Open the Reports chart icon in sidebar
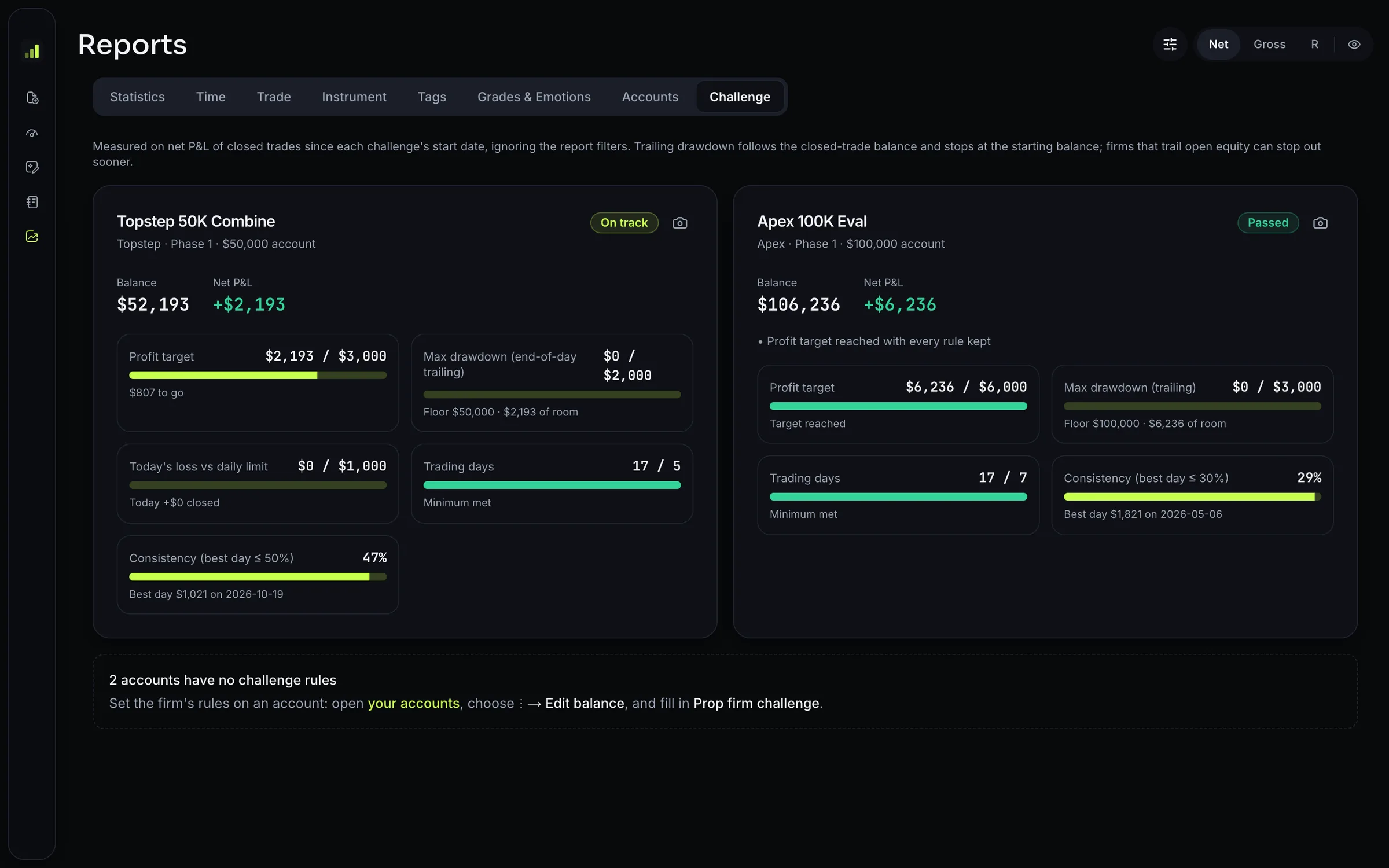The image size is (1389, 868). pyautogui.click(x=32, y=237)
